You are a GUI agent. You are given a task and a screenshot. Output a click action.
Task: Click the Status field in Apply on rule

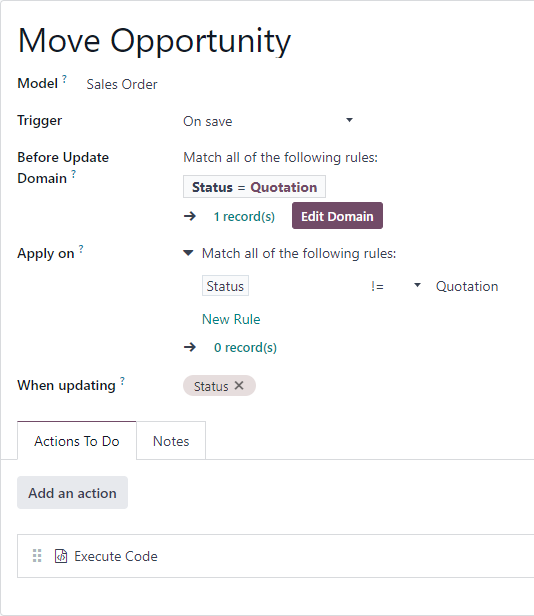click(x=225, y=286)
